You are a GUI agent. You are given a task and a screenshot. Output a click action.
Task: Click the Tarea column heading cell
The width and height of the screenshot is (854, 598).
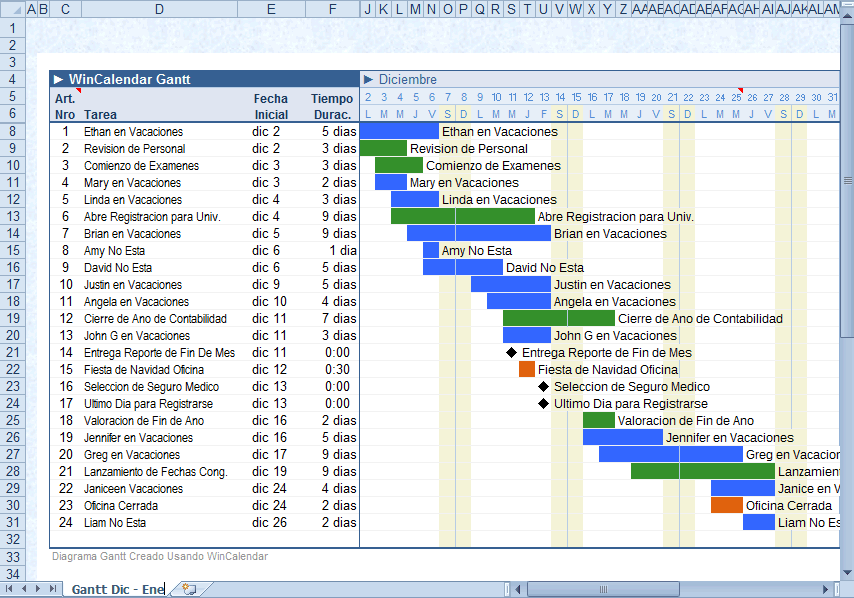pos(101,115)
